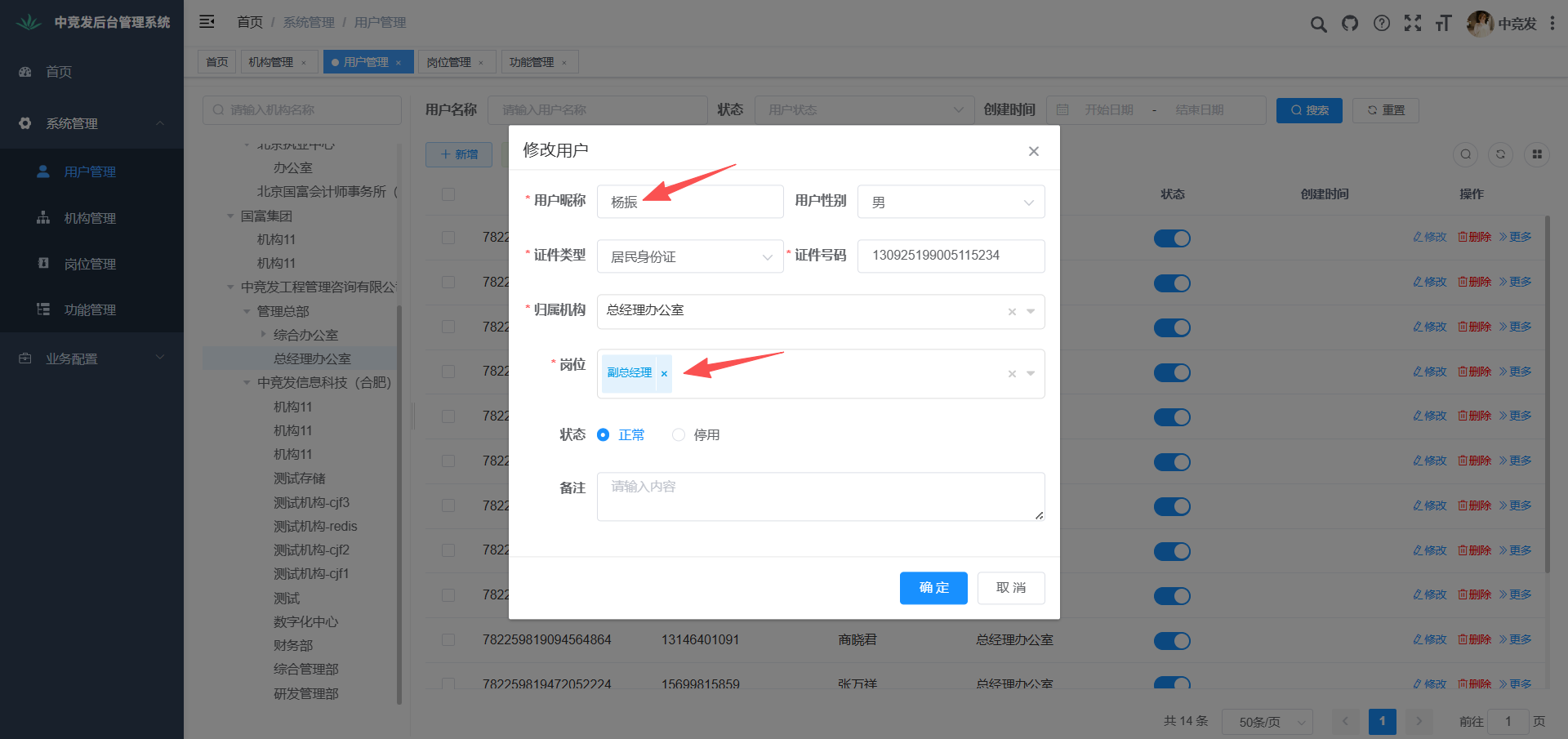Open the vertical dots settings menu
The height and width of the screenshot is (739, 1568).
[x=1552, y=24]
